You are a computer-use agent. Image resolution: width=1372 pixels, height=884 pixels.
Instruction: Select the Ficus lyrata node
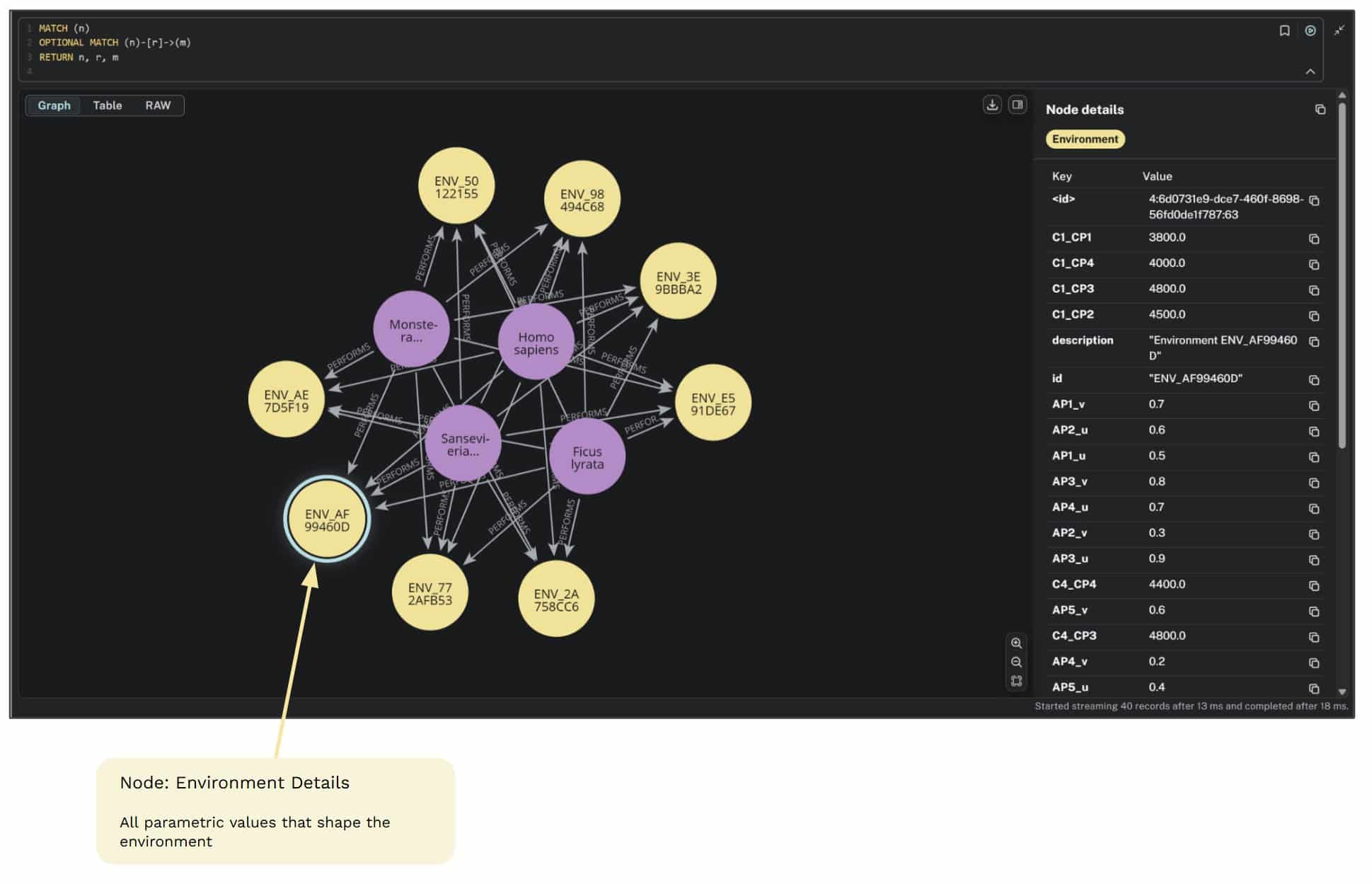(x=587, y=457)
